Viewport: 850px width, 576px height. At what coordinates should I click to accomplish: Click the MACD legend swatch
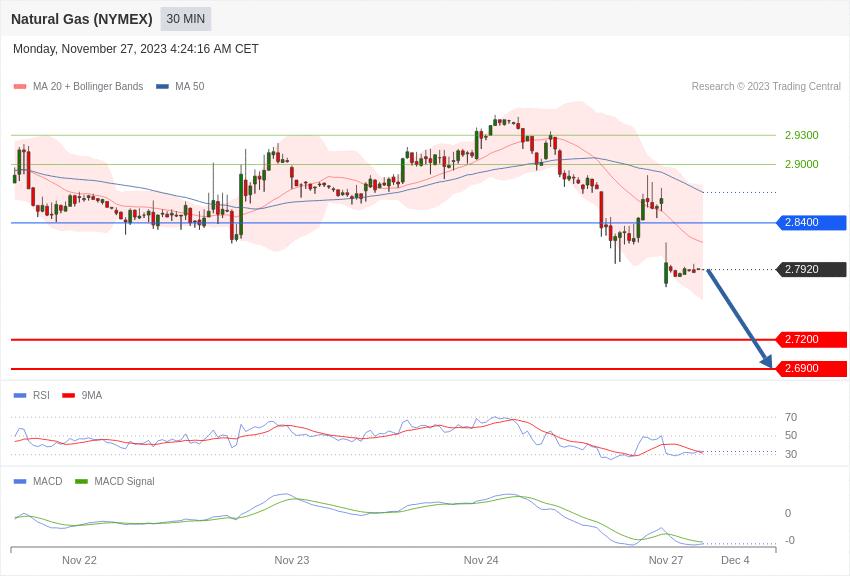click(20, 481)
